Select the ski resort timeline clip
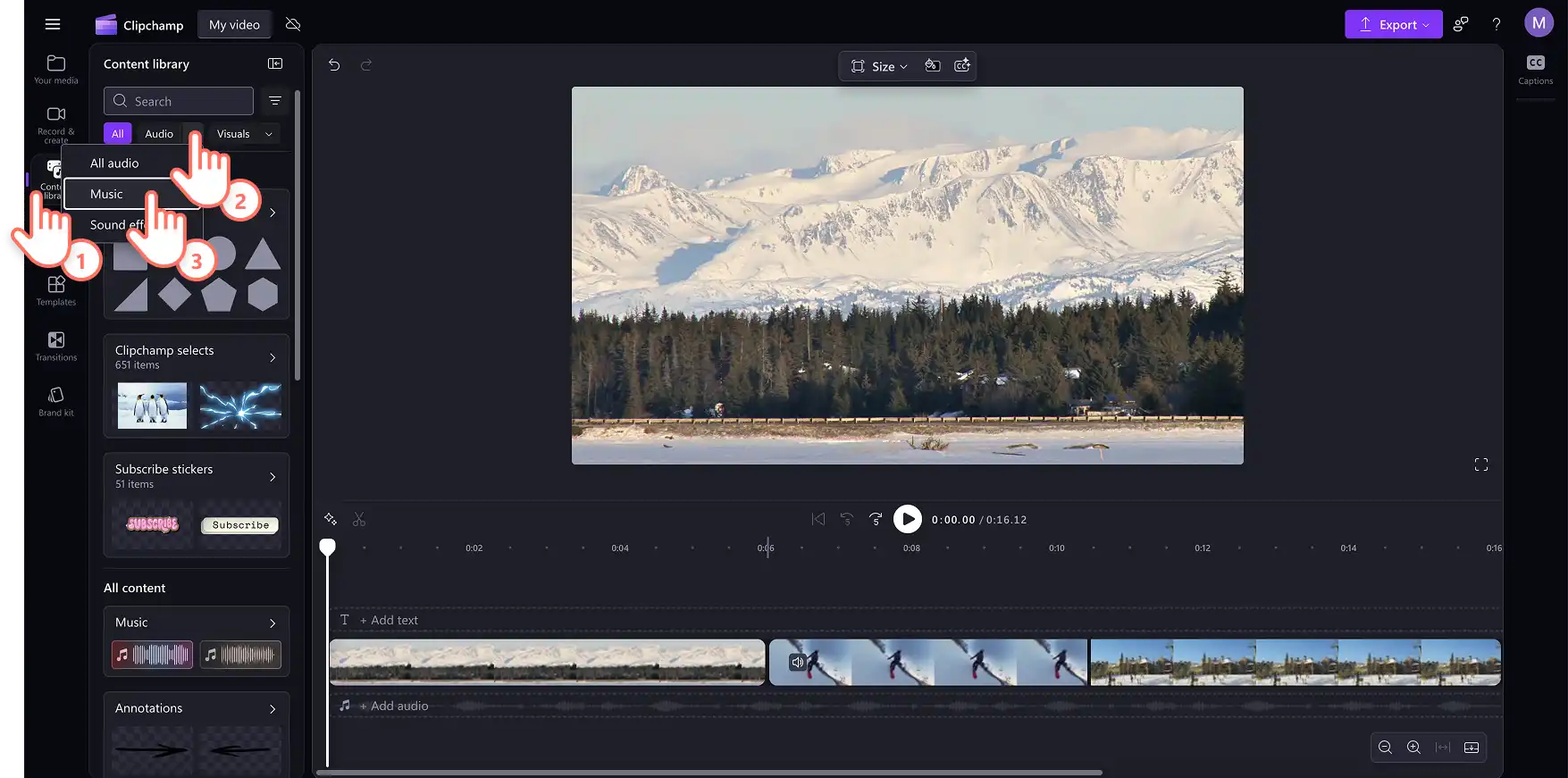This screenshot has height=778, width=1568. tap(1295, 662)
